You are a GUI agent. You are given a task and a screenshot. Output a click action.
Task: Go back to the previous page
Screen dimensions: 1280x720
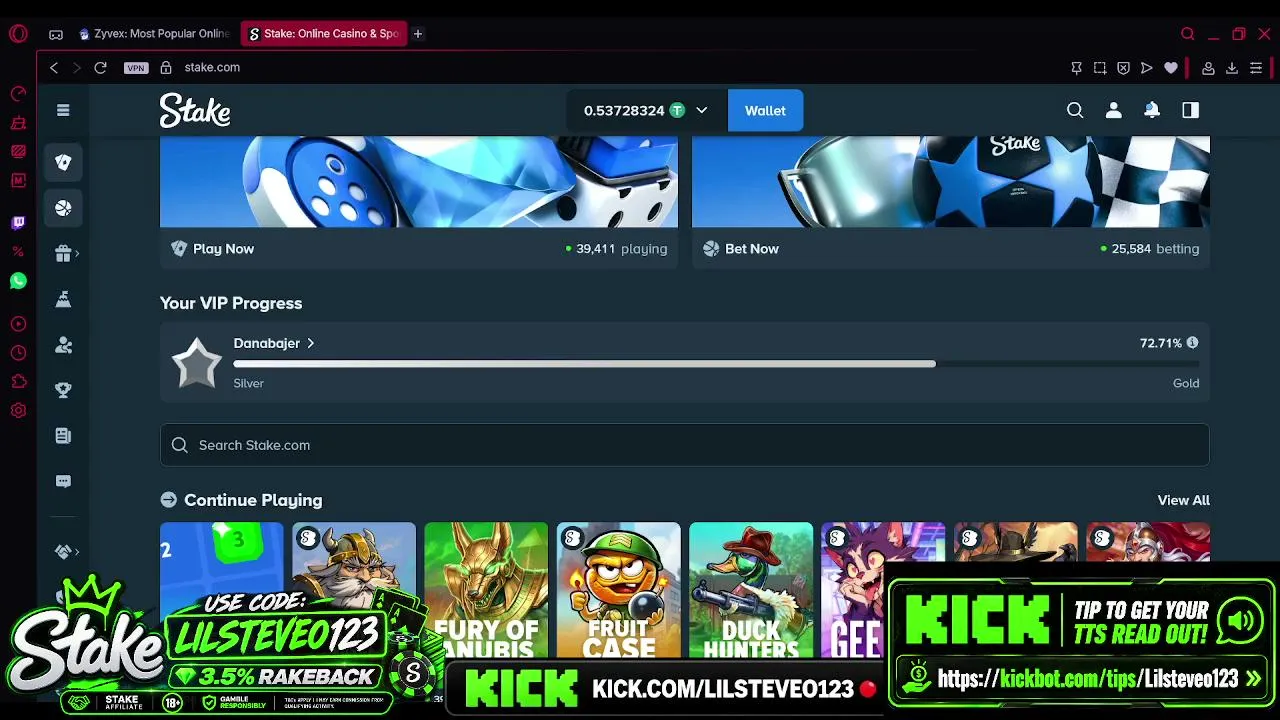[54, 67]
